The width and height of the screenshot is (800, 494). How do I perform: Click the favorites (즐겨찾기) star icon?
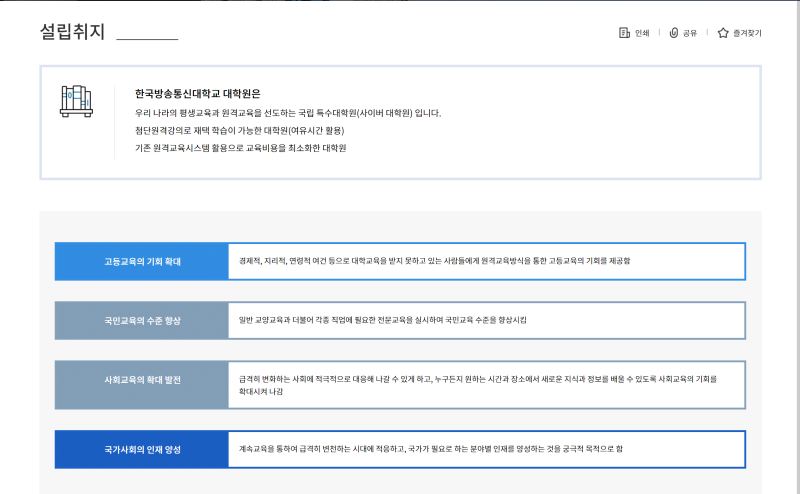point(723,33)
